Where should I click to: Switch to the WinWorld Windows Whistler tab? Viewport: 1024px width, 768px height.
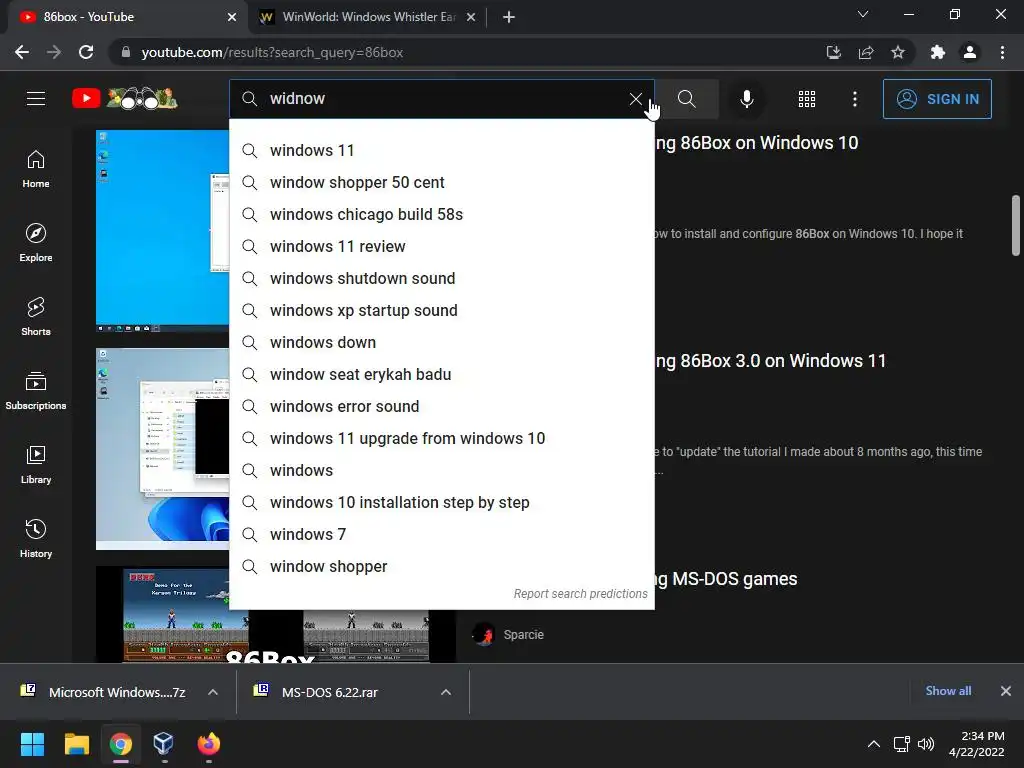[x=368, y=17]
